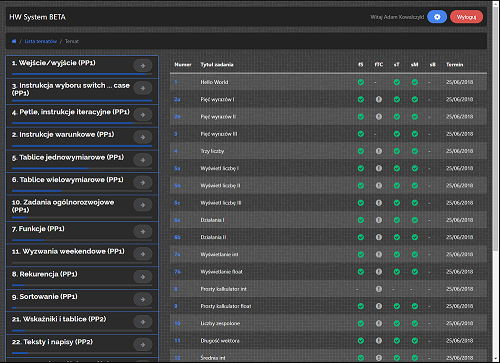Click the Wyświetlanie int task title
This screenshot has width=500, height=363.
tap(219, 254)
